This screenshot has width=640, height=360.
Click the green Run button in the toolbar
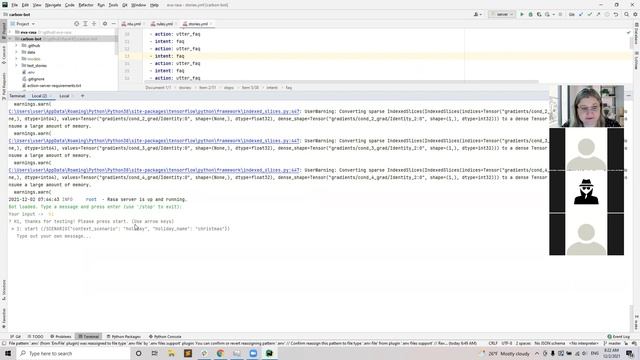[522, 14]
